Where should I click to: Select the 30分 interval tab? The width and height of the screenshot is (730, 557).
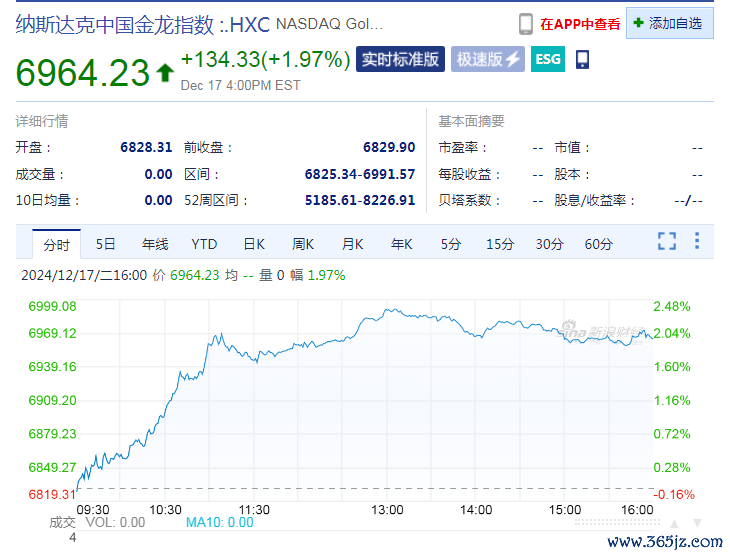(549, 244)
